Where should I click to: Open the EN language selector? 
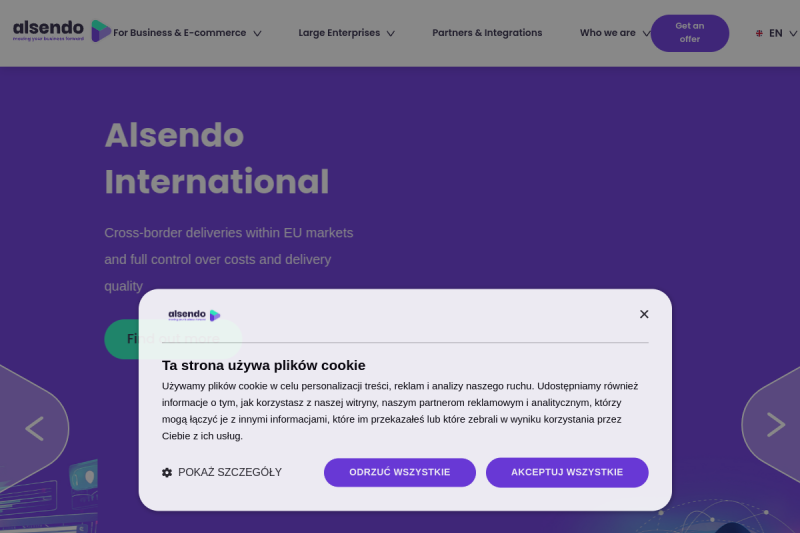click(776, 33)
